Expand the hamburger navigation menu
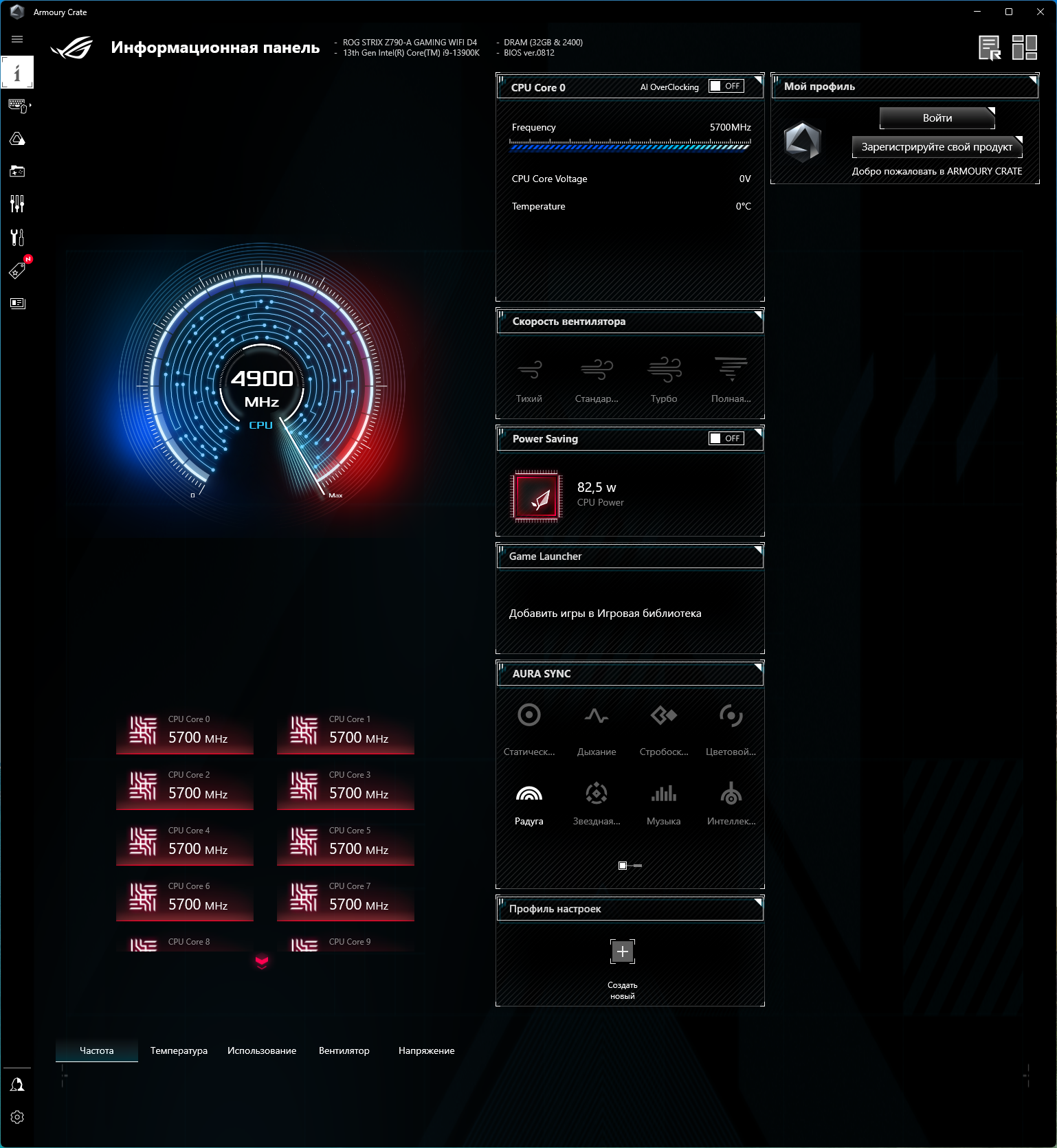The height and width of the screenshot is (1148, 1057). click(17, 39)
